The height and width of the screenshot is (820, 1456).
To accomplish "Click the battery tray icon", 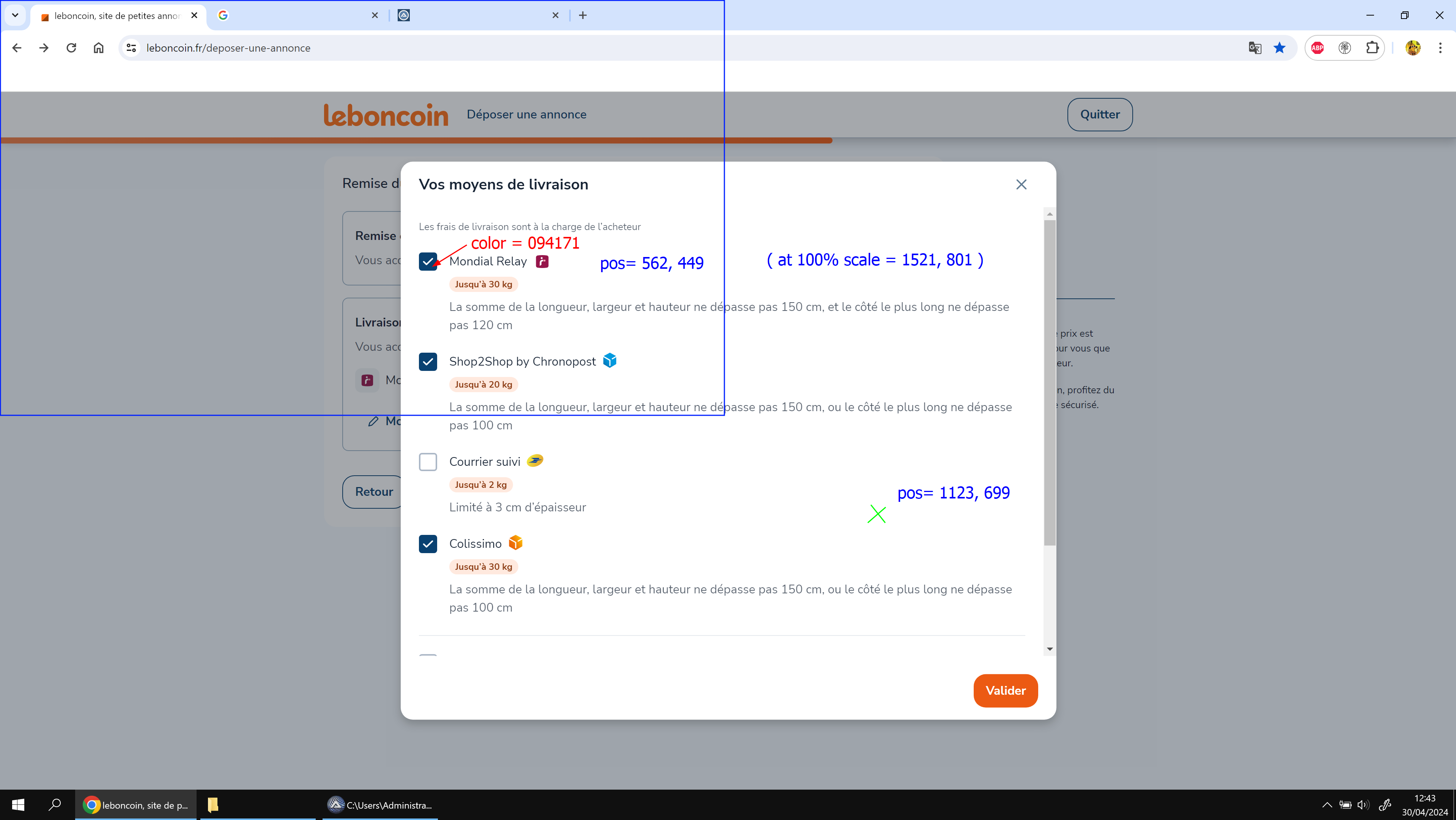I will click(1345, 805).
